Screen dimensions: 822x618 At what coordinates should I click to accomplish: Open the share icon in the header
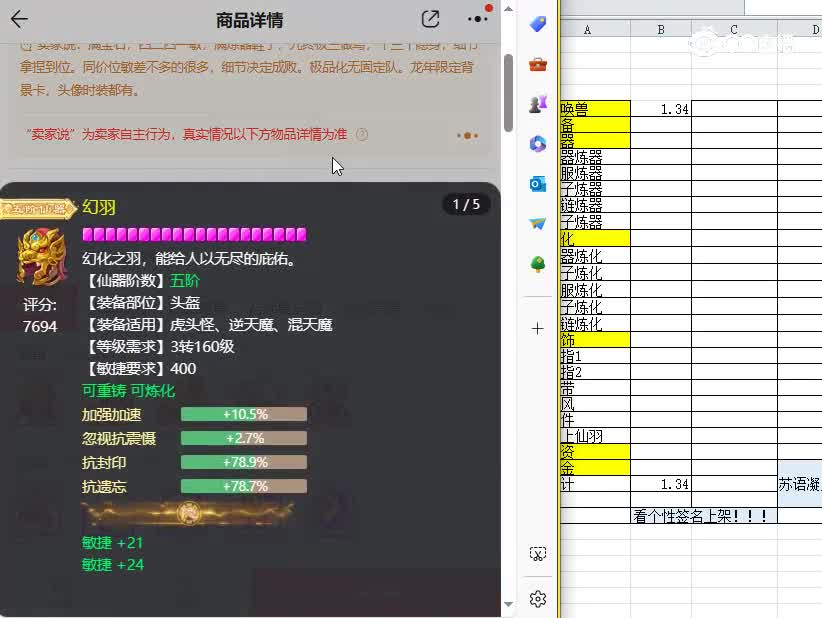tap(430, 19)
